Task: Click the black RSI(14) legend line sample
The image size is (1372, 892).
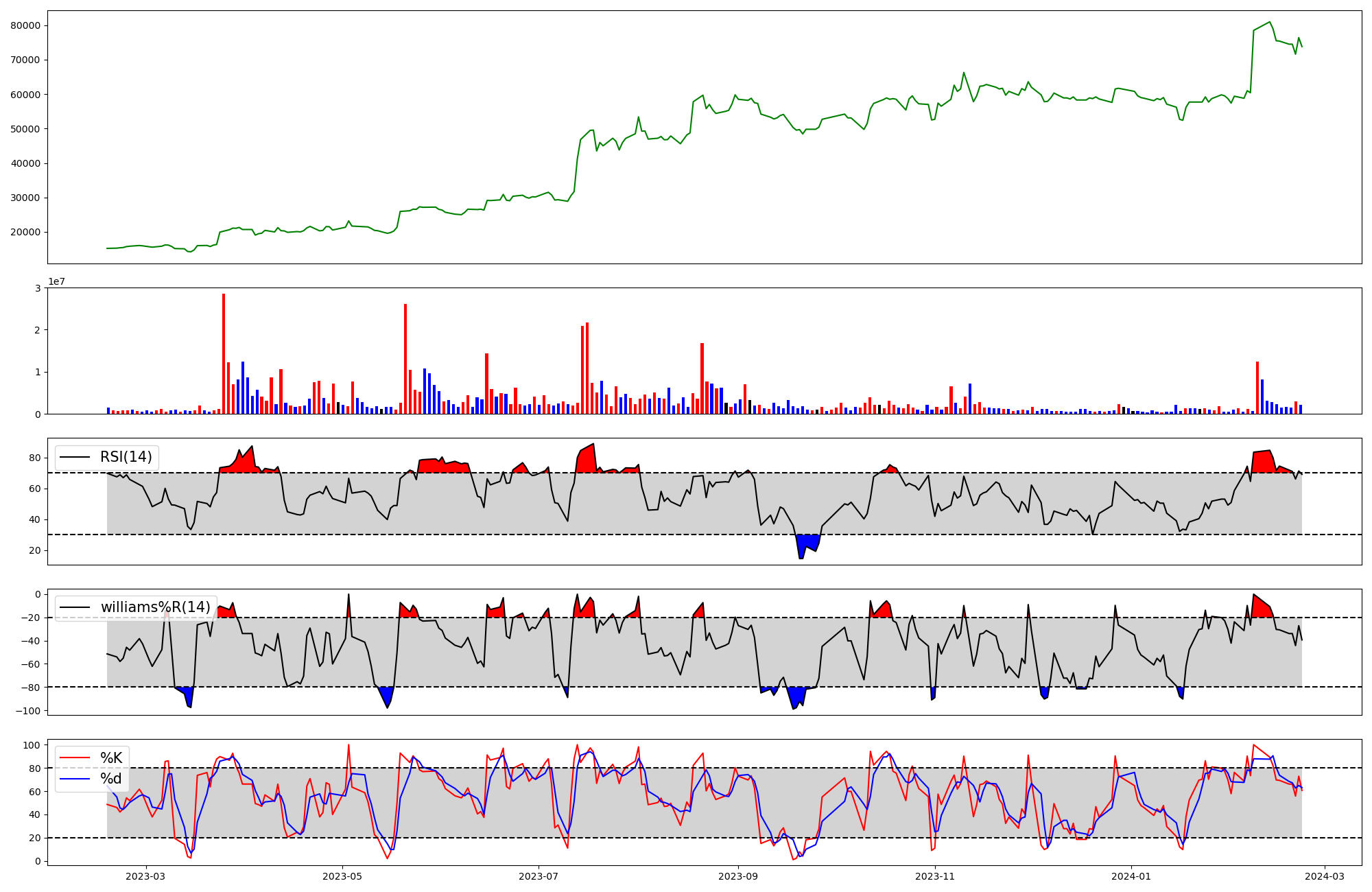Action: pos(75,457)
